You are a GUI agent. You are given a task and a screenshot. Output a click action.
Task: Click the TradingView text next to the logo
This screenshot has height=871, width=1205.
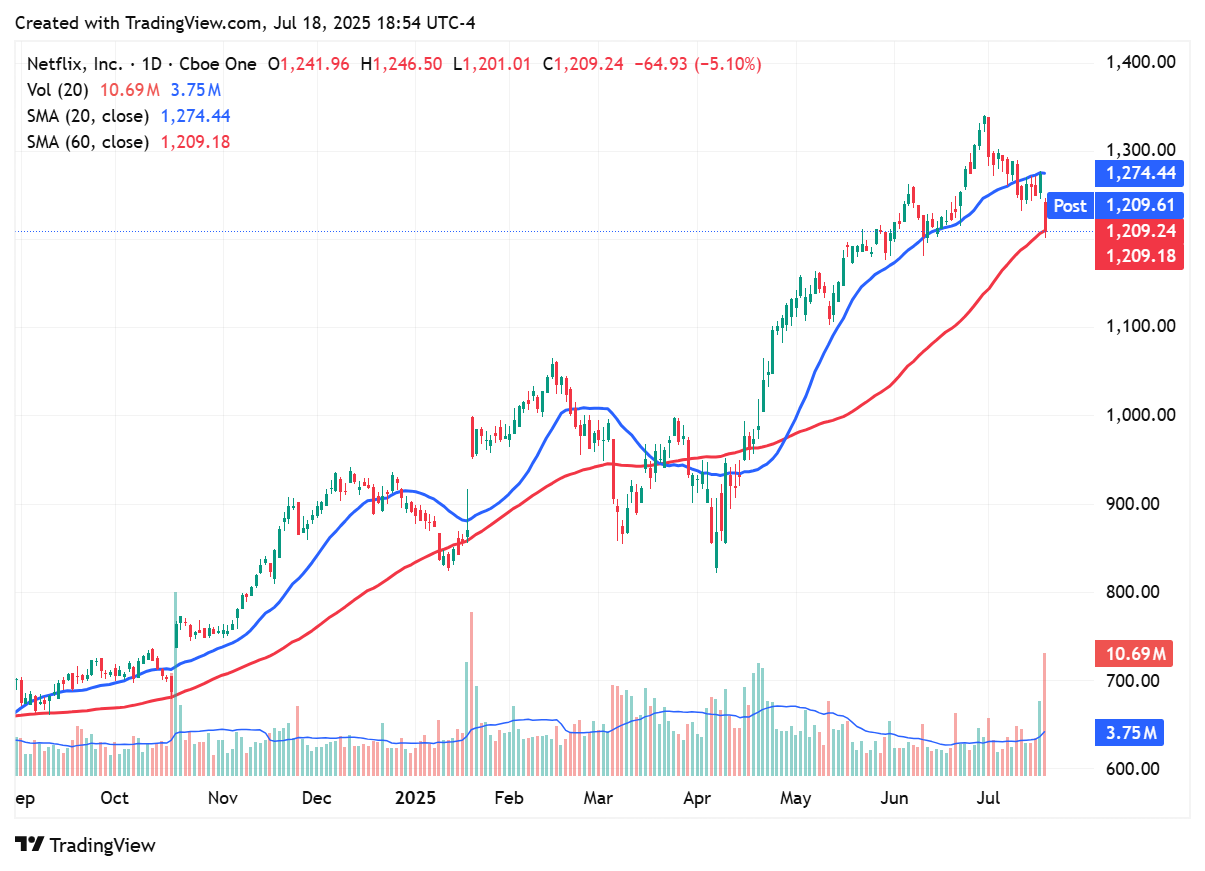[x=104, y=845]
